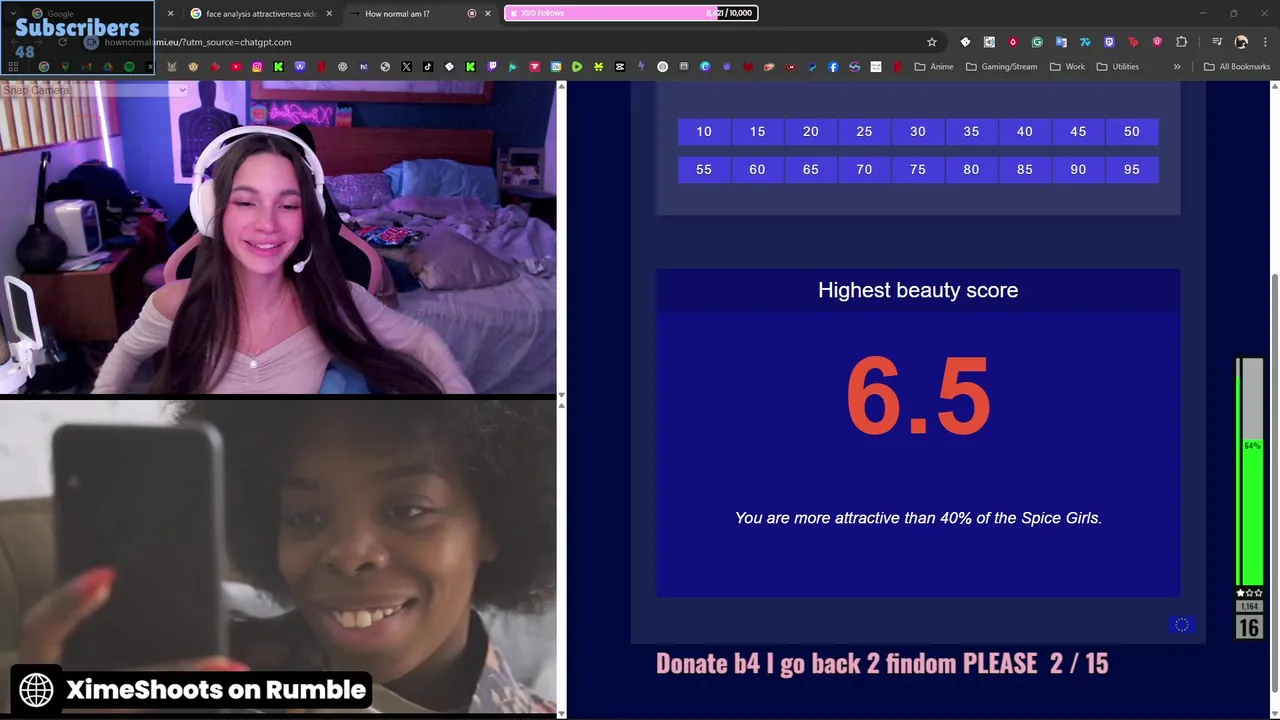Open the Work bookmarks folder
This screenshot has height=720, width=1280.
(x=1067, y=67)
